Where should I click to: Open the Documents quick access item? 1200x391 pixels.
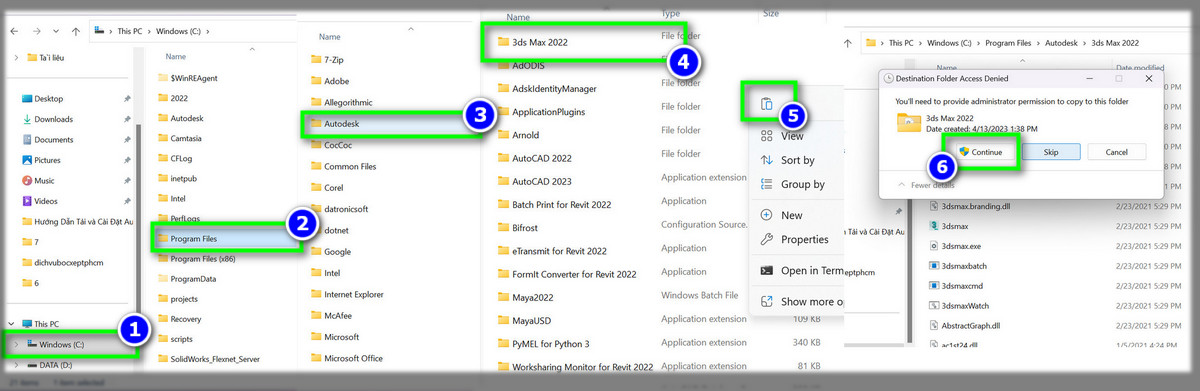click(x=52, y=140)
